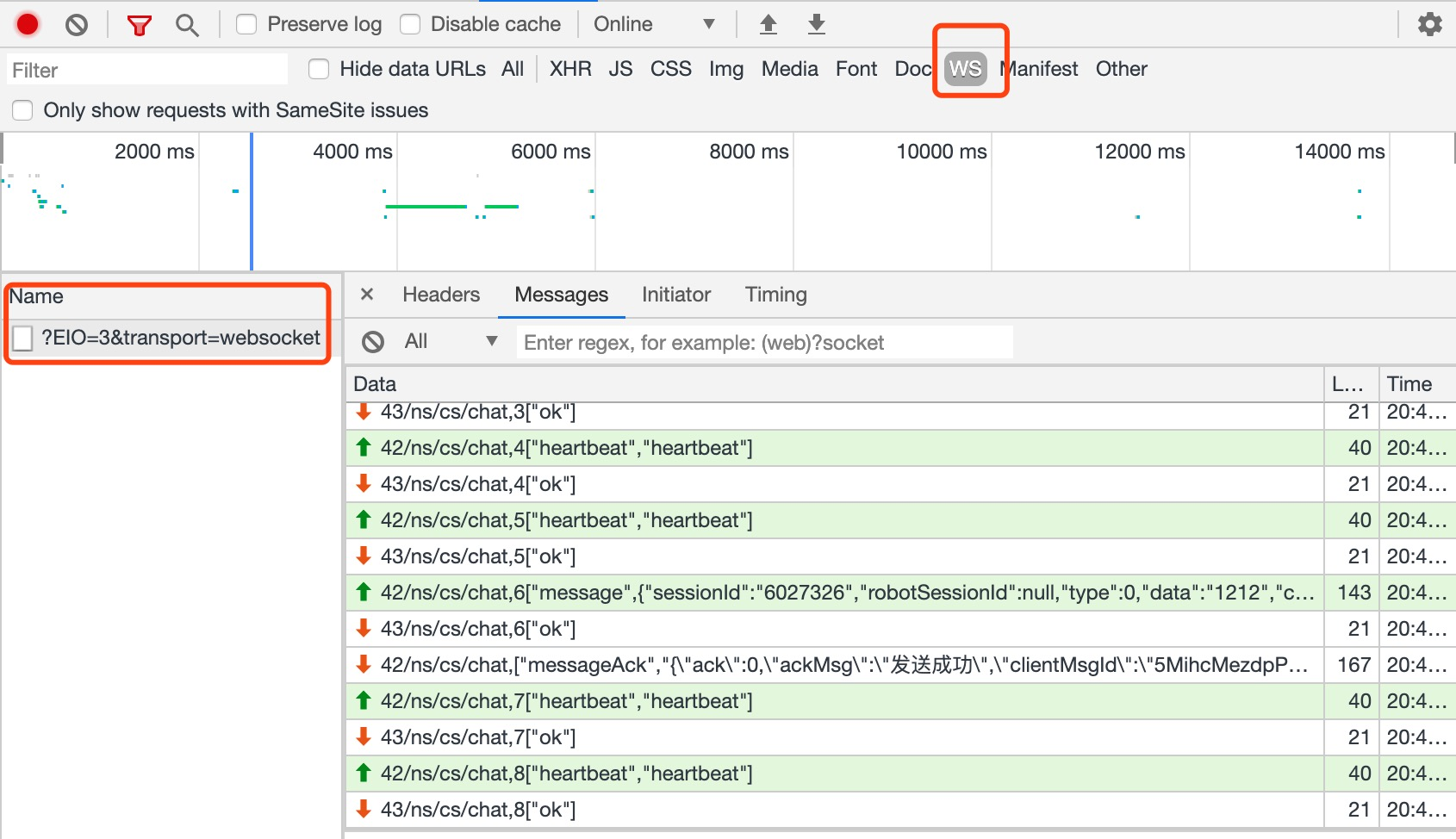
Task: Switch to the Headers tab
Action: tap(441, 295)
